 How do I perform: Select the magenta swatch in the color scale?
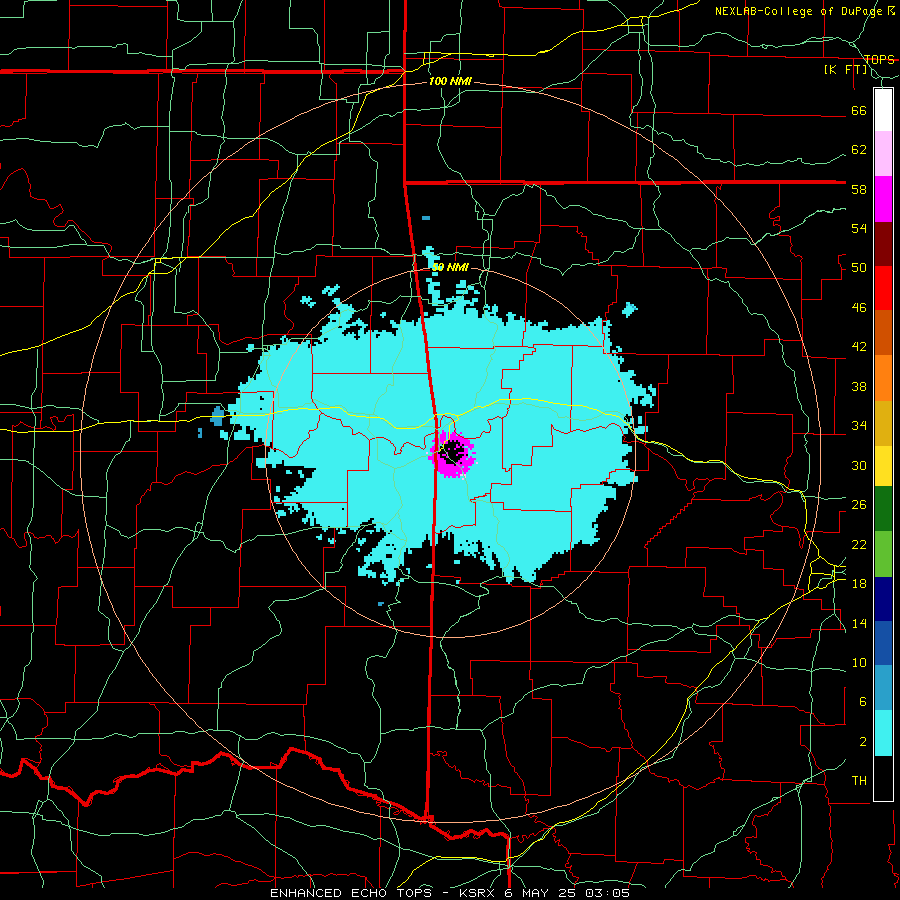pos(883,199)
